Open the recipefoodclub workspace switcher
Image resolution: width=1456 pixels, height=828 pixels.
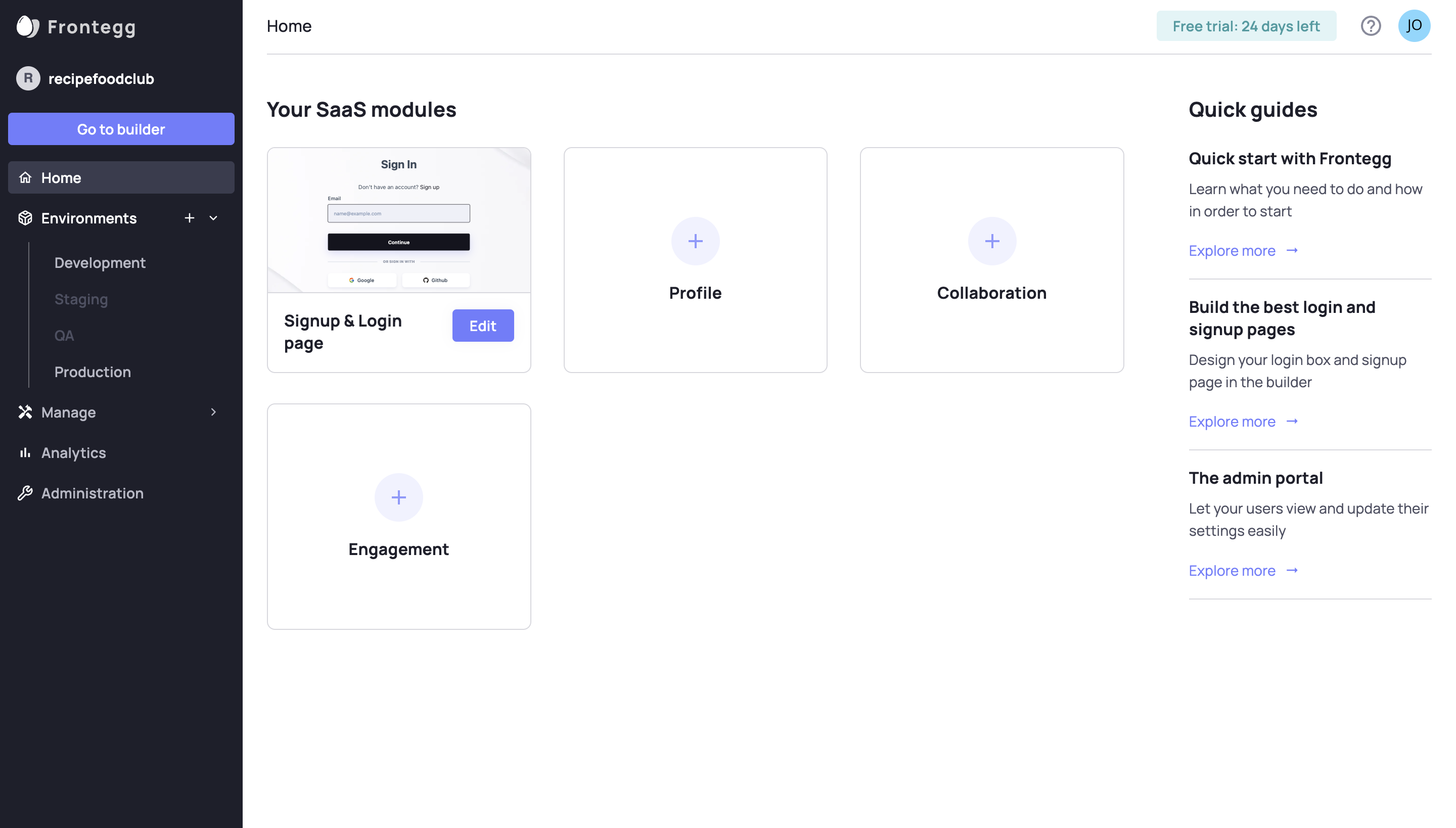tap(101, 78)
